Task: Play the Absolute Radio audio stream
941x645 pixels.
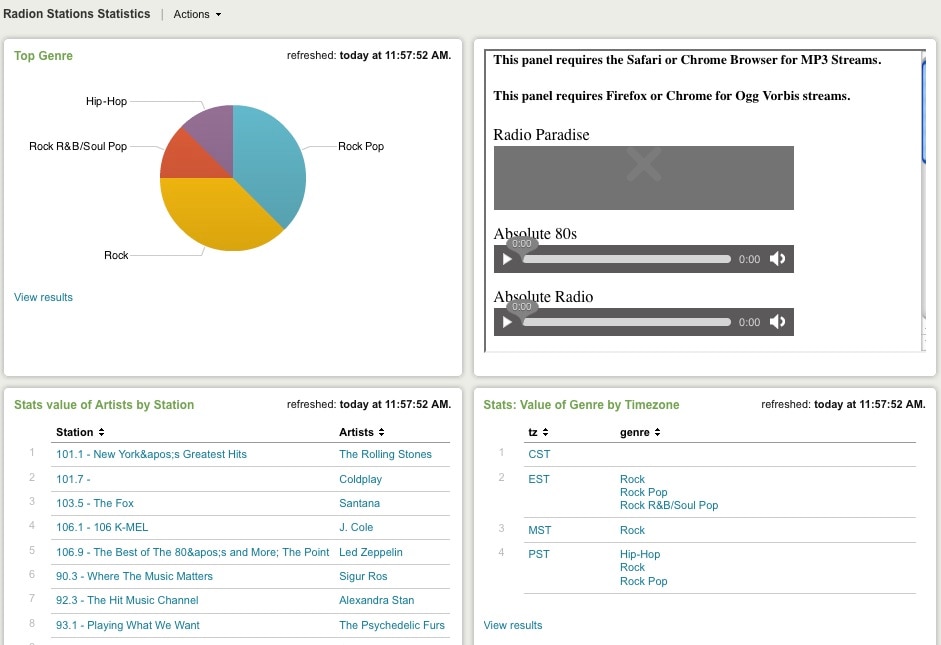Action: click(x=507, y=322)
